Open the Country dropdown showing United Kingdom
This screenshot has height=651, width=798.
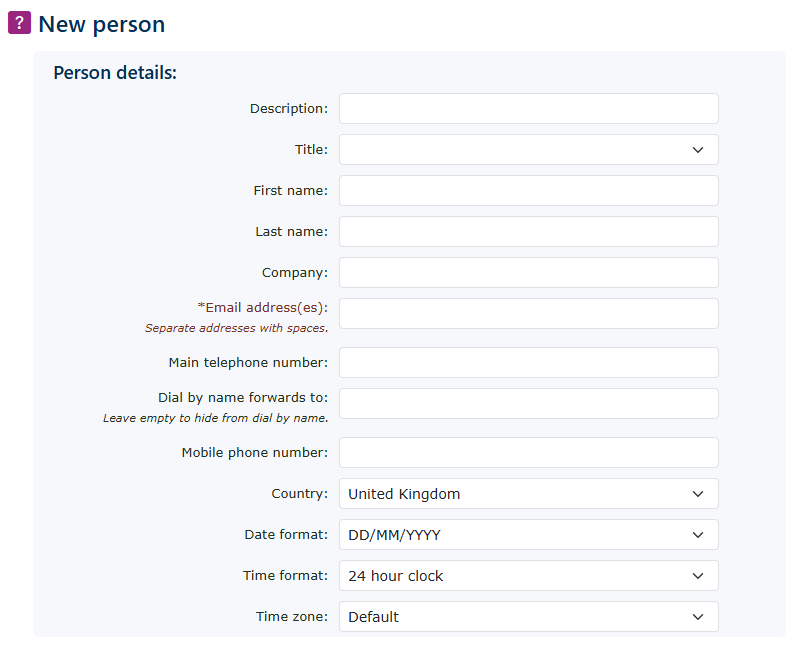pos(528,494)
